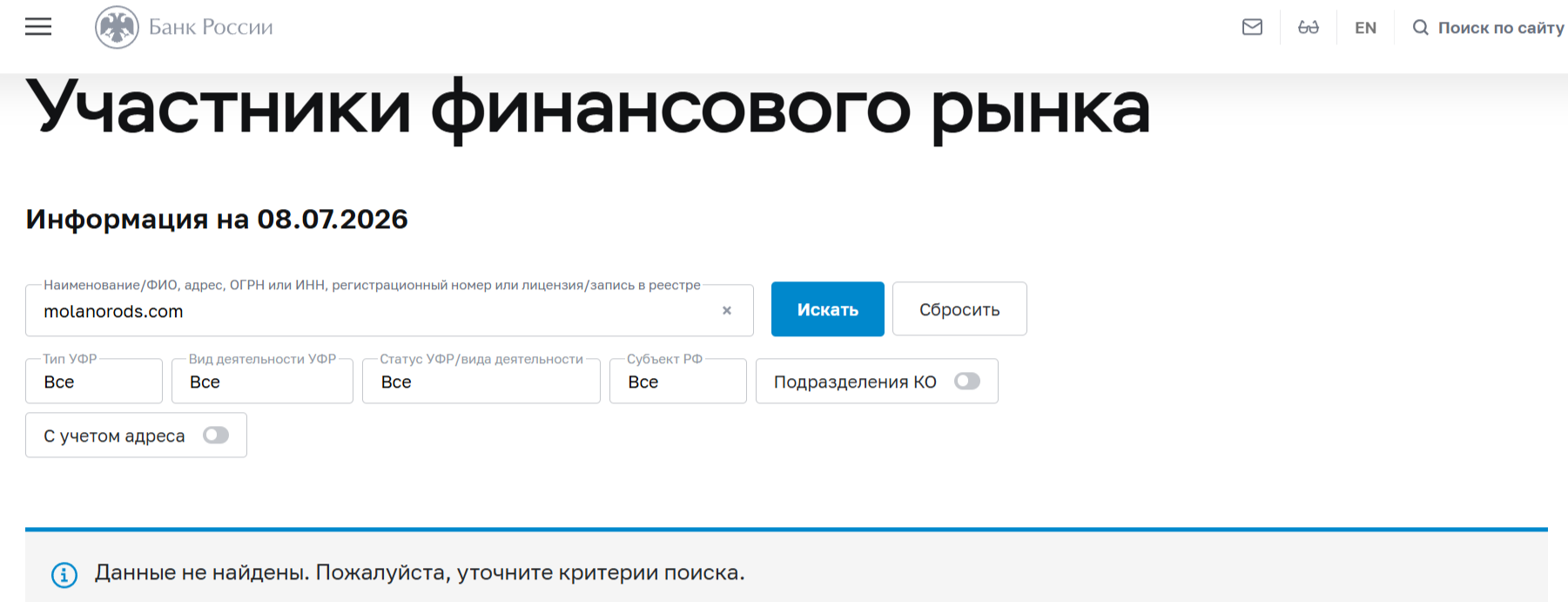Click the Информация на 08.07.2026 heading
The width and height of the screenshot is (1568, 602).
click(x=217, y=219)
